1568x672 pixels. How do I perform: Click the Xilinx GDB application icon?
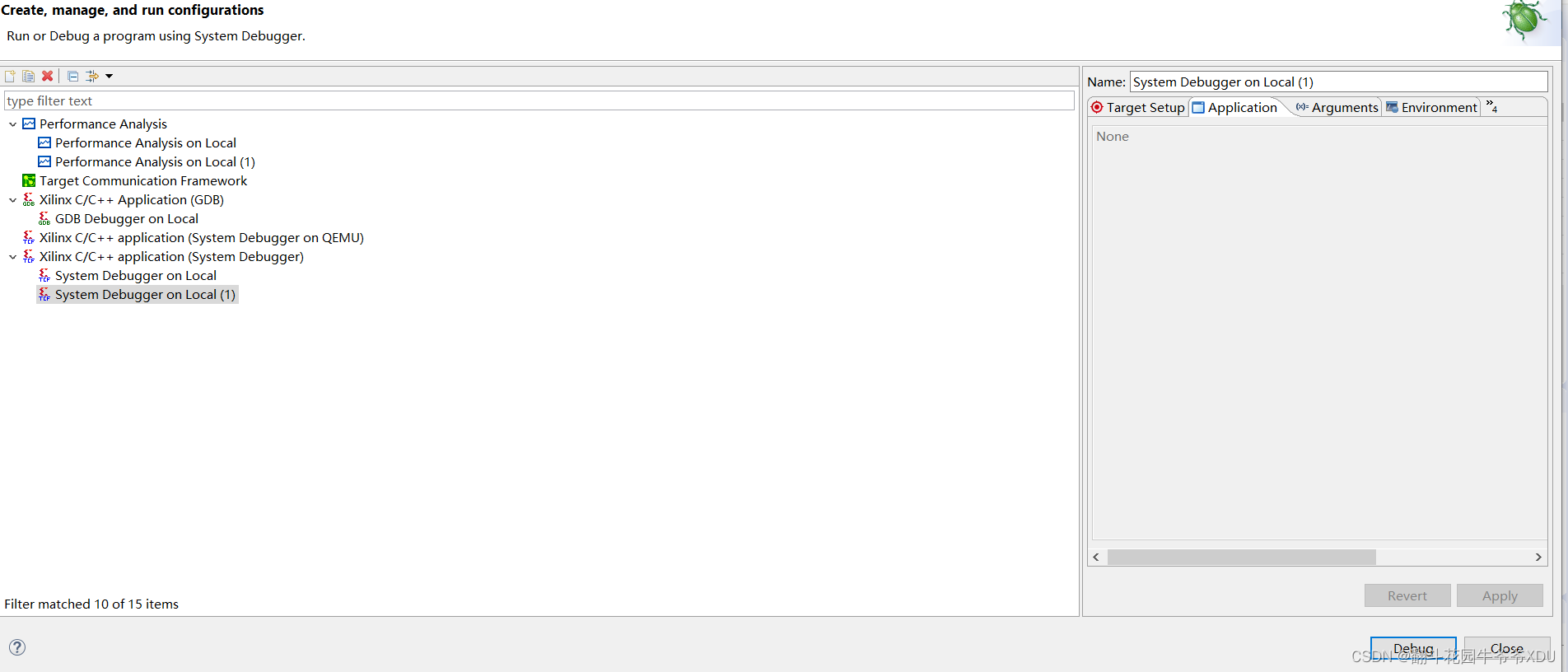[29, 199]
